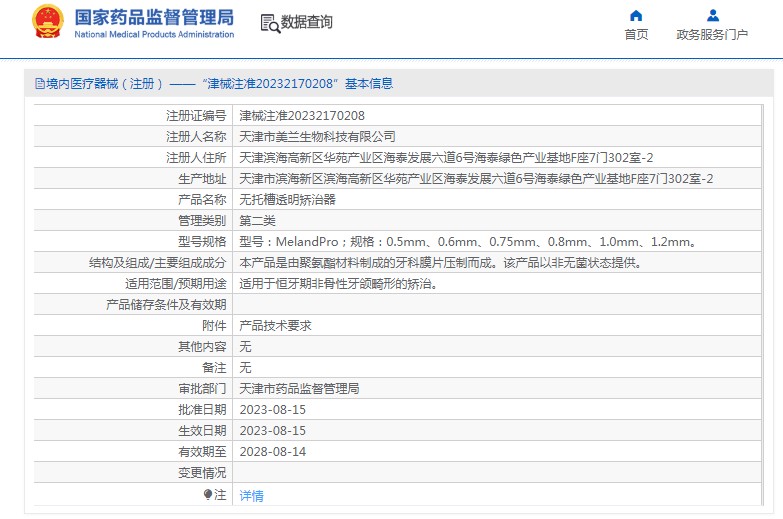Click National Medical Products Administration subtitle

click(154, 34)
